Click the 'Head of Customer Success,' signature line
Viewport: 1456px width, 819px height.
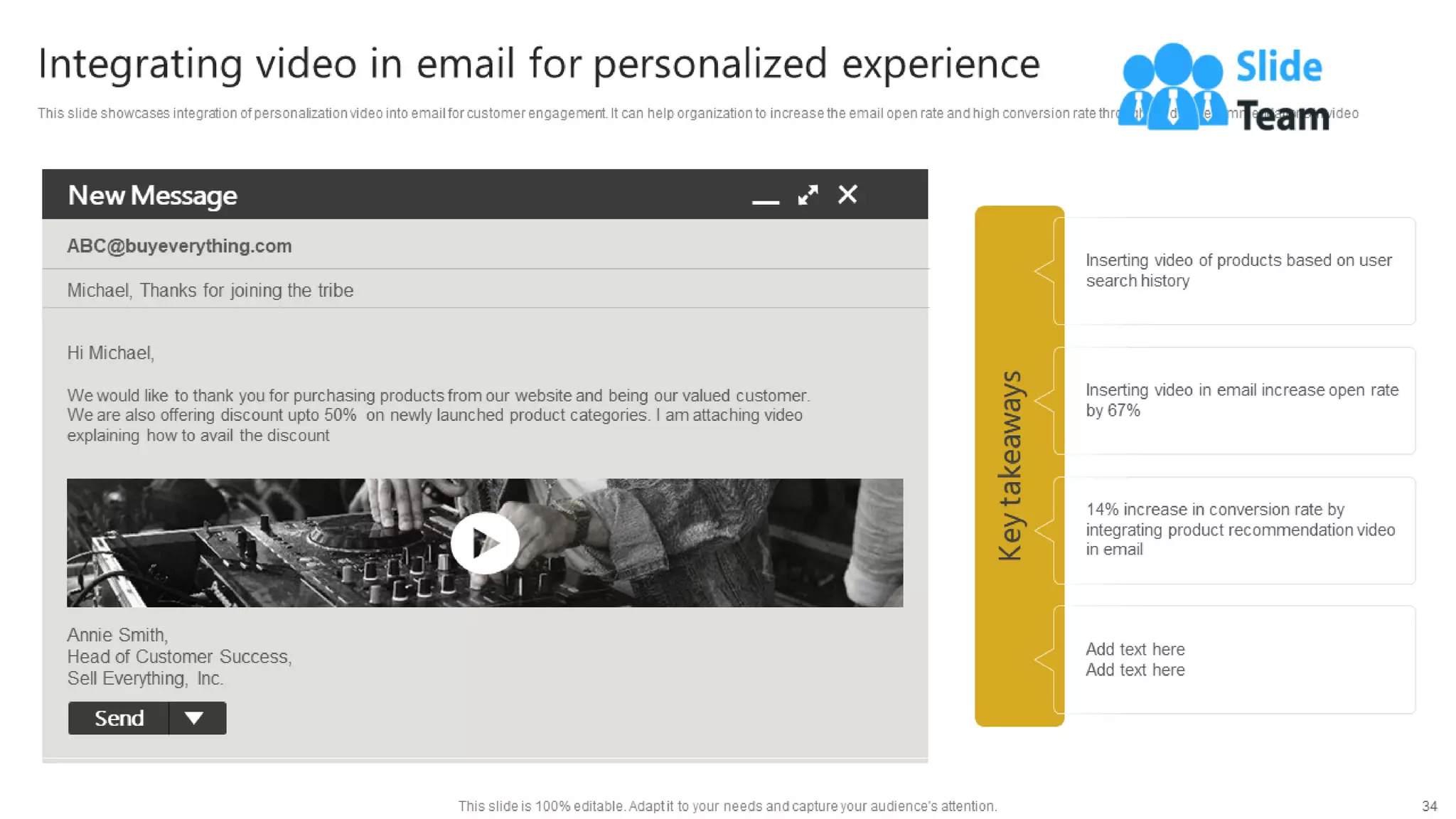click(x=179, y=656)
